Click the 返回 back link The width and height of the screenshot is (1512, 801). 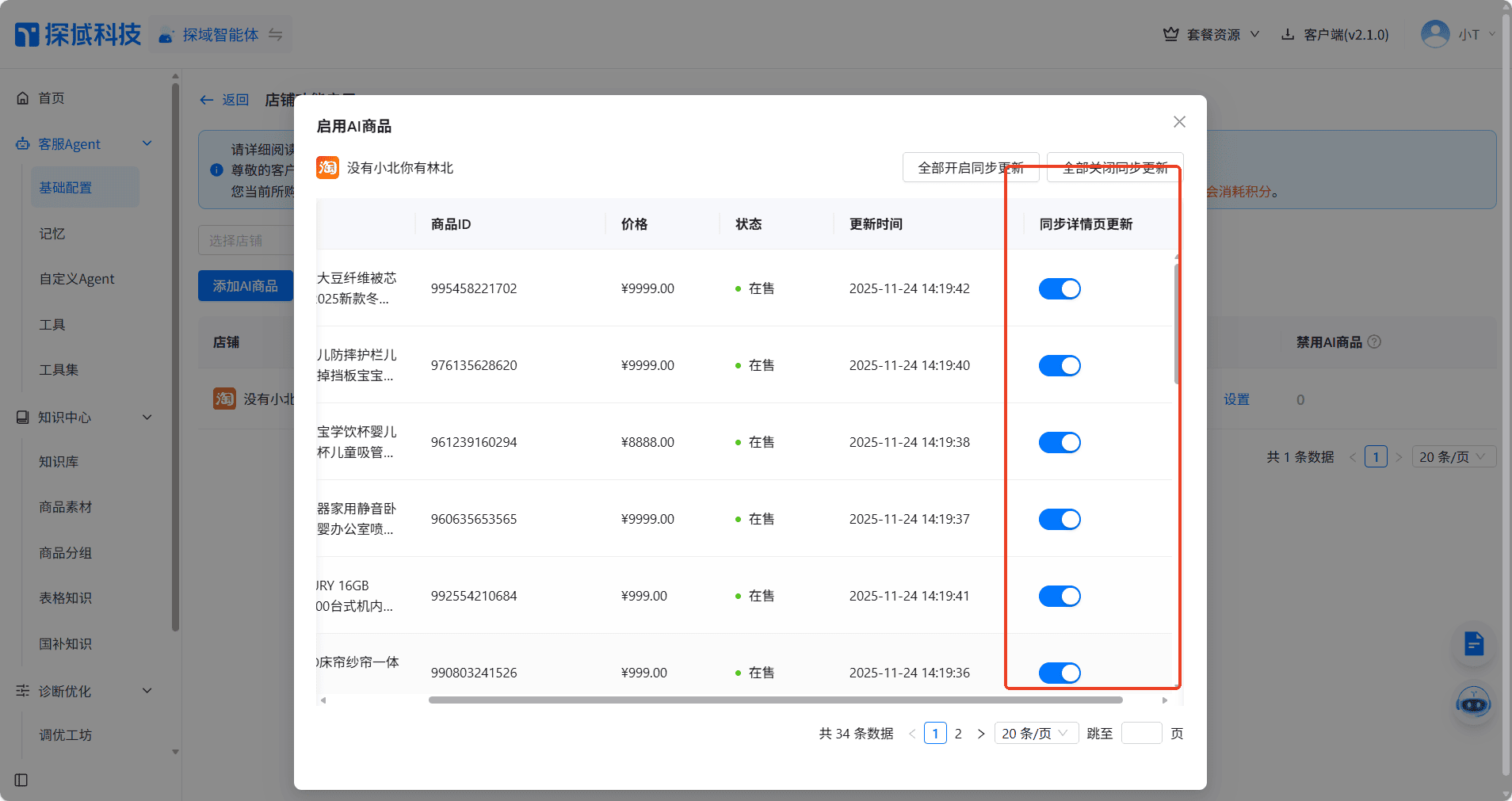[x=224, y=100]
